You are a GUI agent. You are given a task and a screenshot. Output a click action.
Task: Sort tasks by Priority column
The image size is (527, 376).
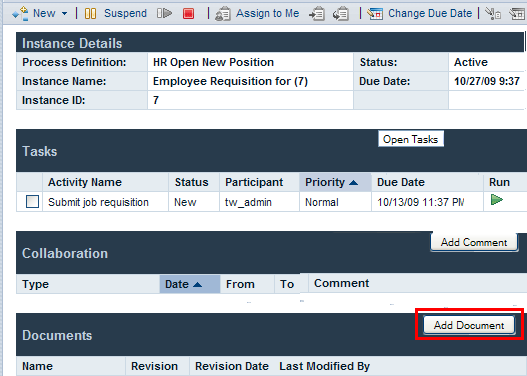point(335,182)
